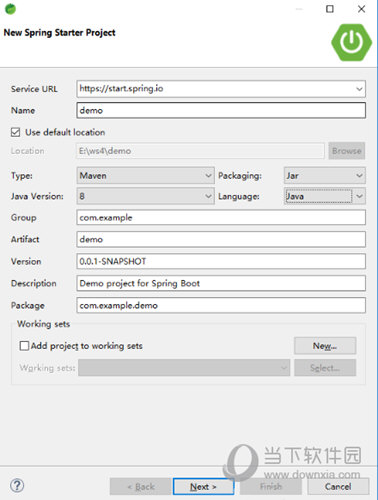
Task: Click the Spring Boot power logo
Action: coord(351,42)
